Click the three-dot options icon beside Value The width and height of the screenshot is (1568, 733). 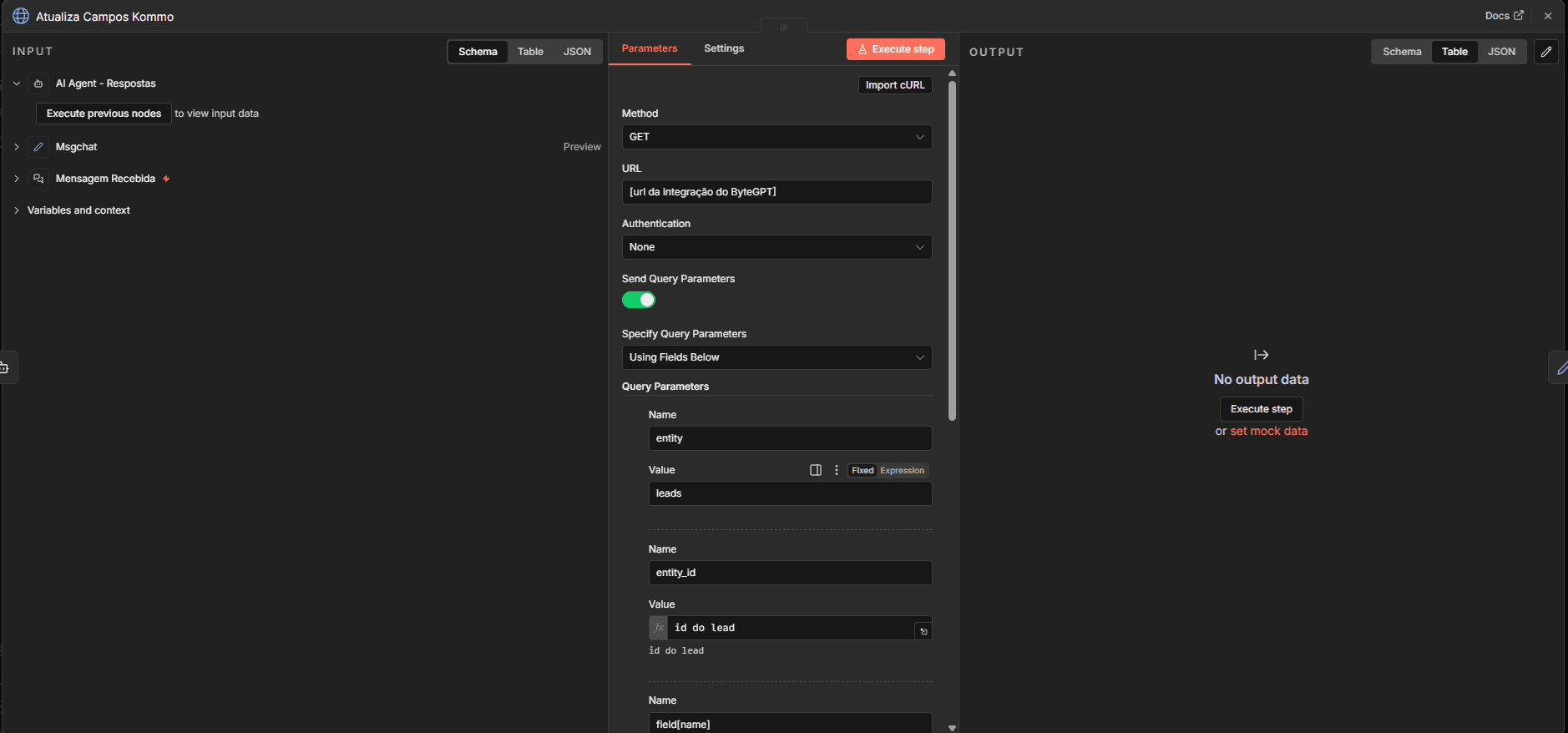837,470
